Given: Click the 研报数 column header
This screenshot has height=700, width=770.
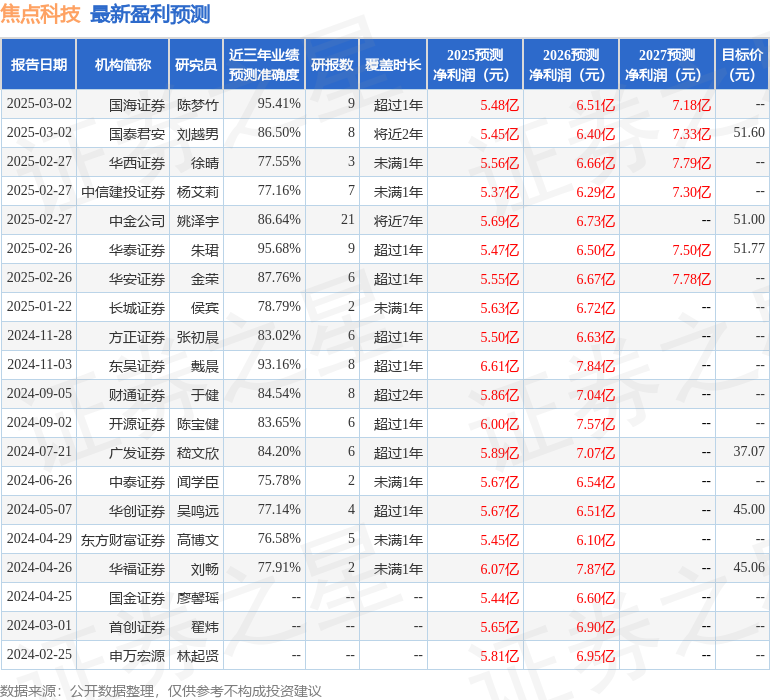Looking at the screenshot, I should click(332, 65).
